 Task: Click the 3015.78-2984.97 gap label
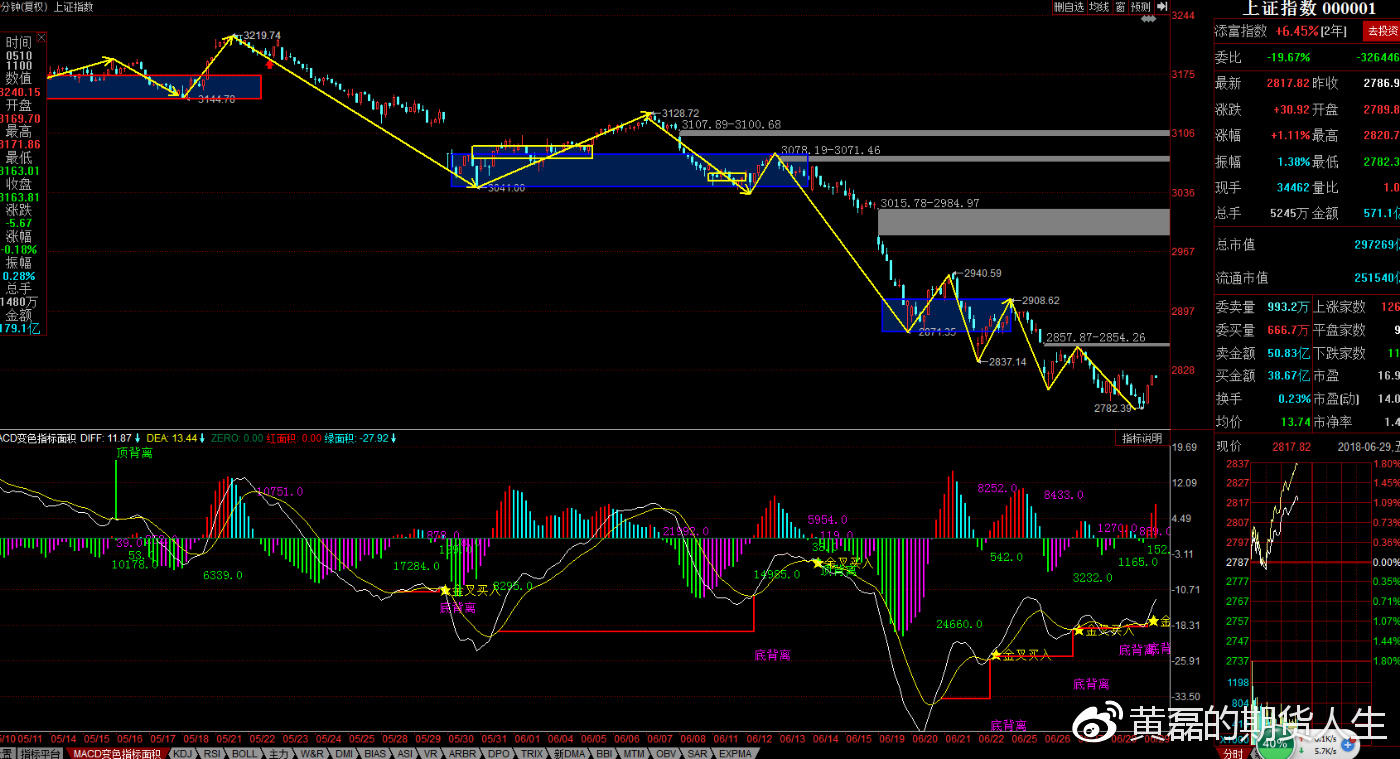[x=930, y=203]
